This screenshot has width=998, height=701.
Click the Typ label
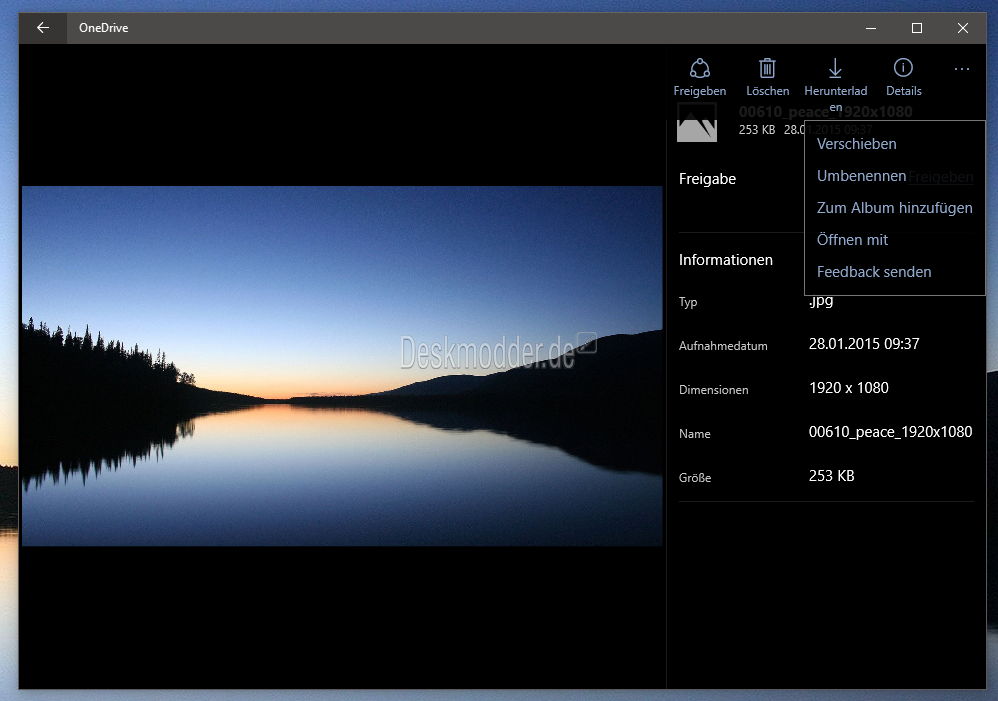tap(688, 302)
